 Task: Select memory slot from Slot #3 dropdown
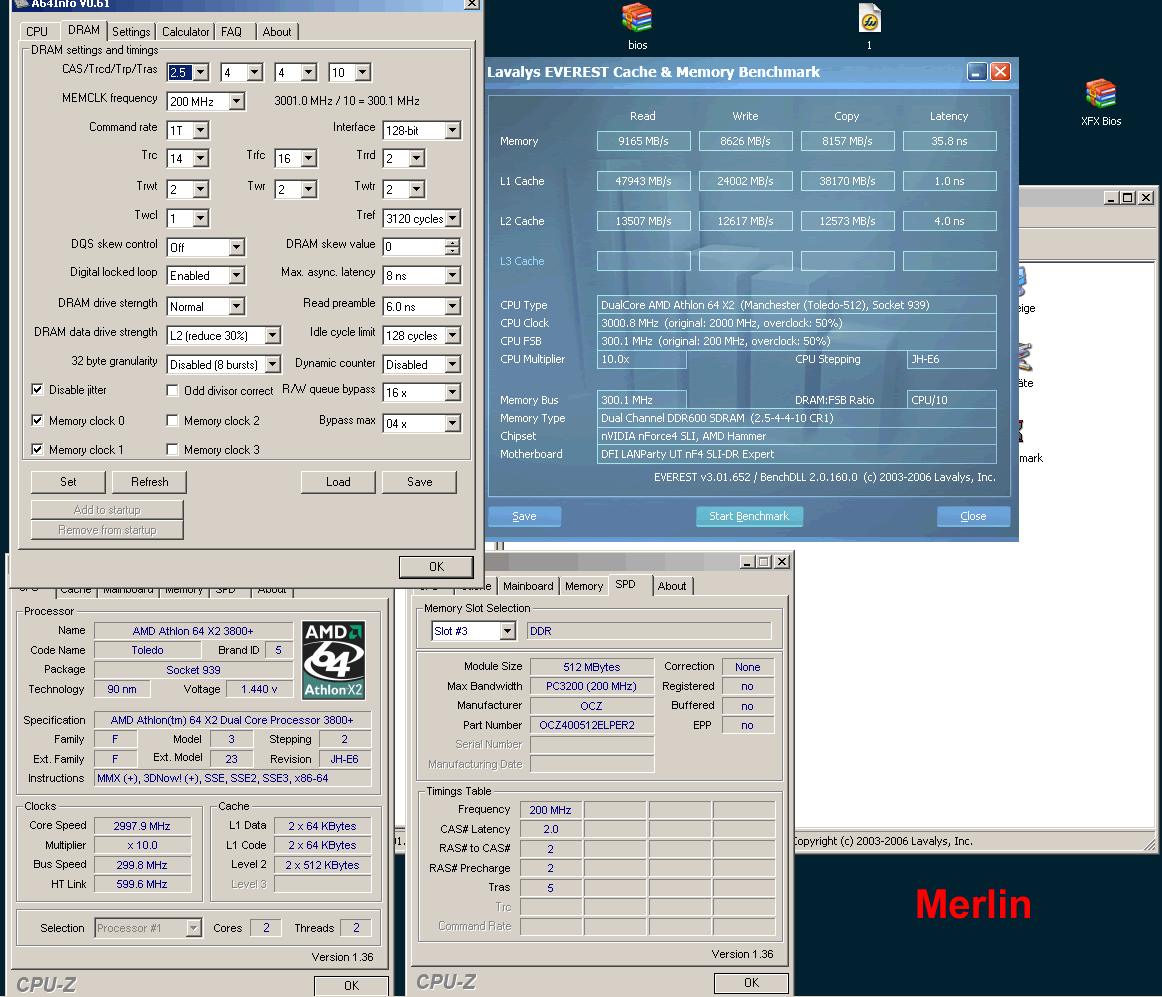pos(507,631)
